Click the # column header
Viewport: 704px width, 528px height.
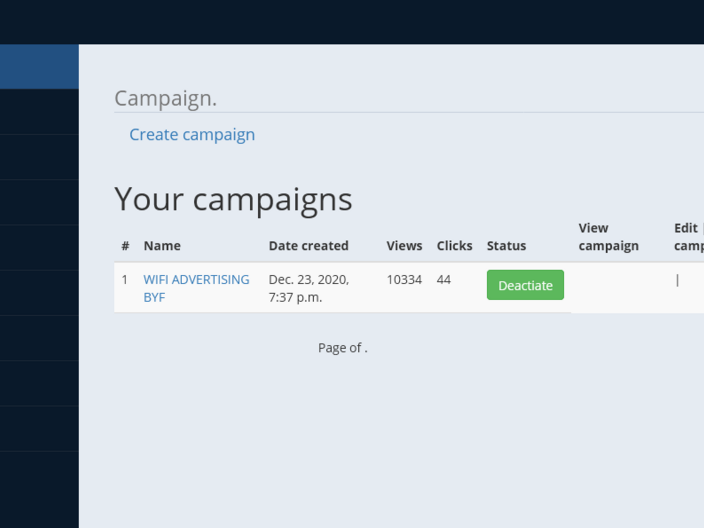[125, 246]
